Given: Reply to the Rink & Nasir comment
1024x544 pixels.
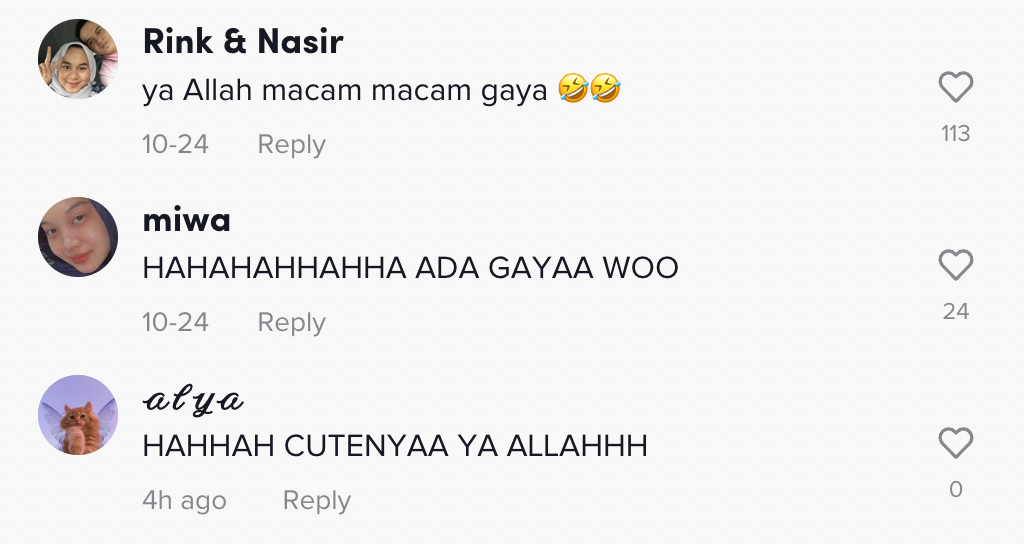Looking at the screenshot, I should coord(291,144).
